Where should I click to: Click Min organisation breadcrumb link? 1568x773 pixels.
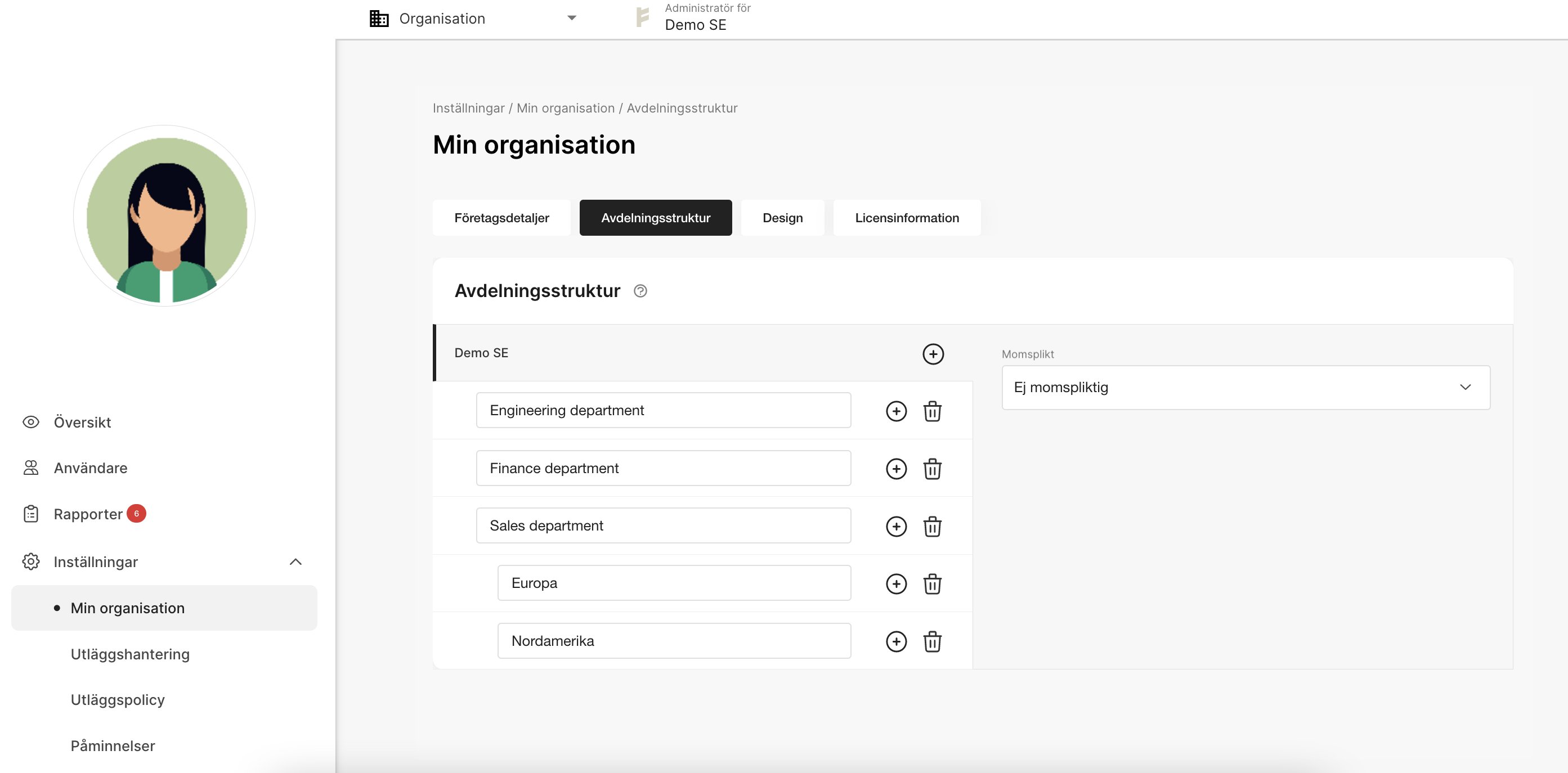[x=566, y=107]
